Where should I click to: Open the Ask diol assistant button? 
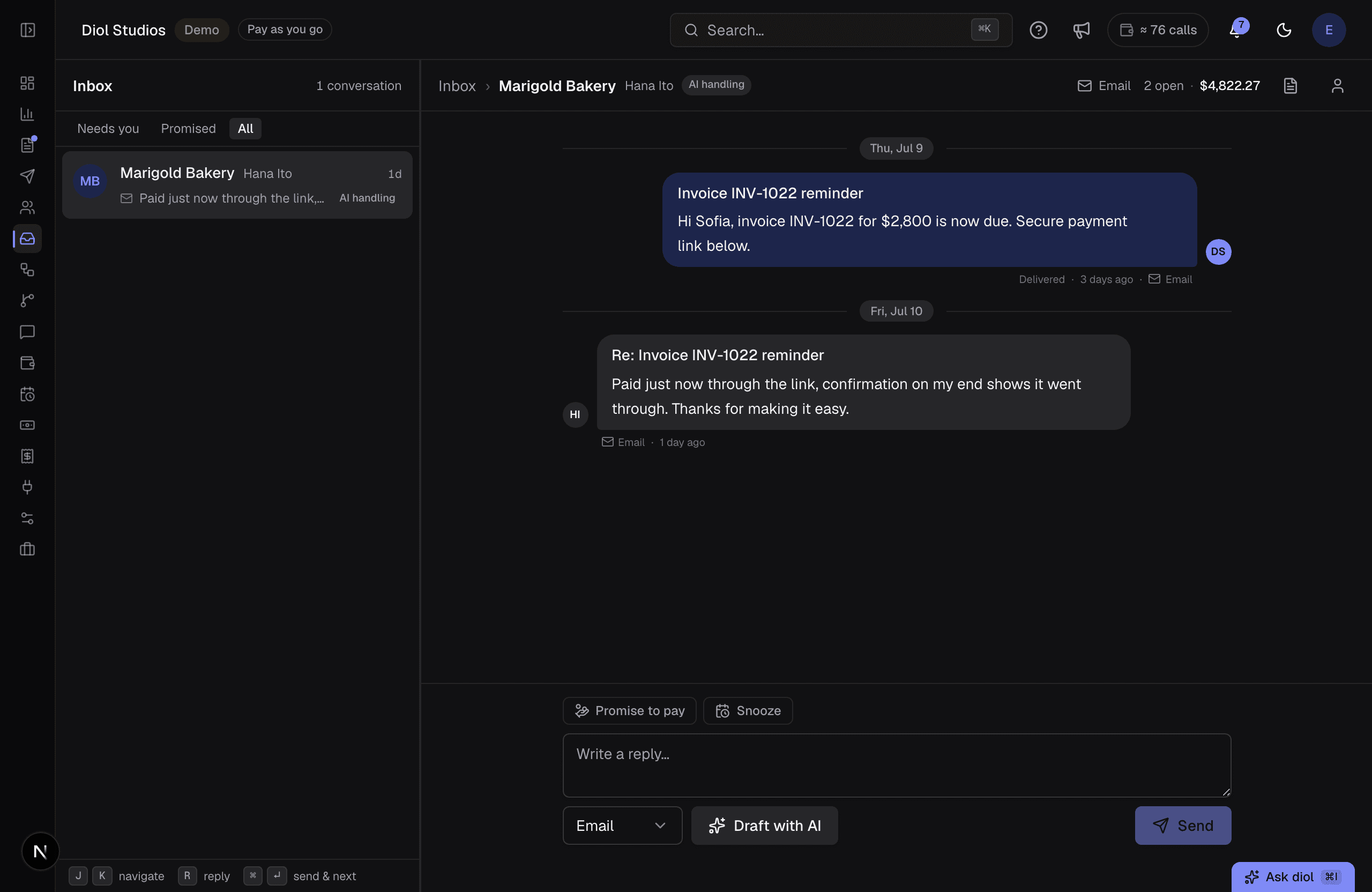tap(1293, 877)
